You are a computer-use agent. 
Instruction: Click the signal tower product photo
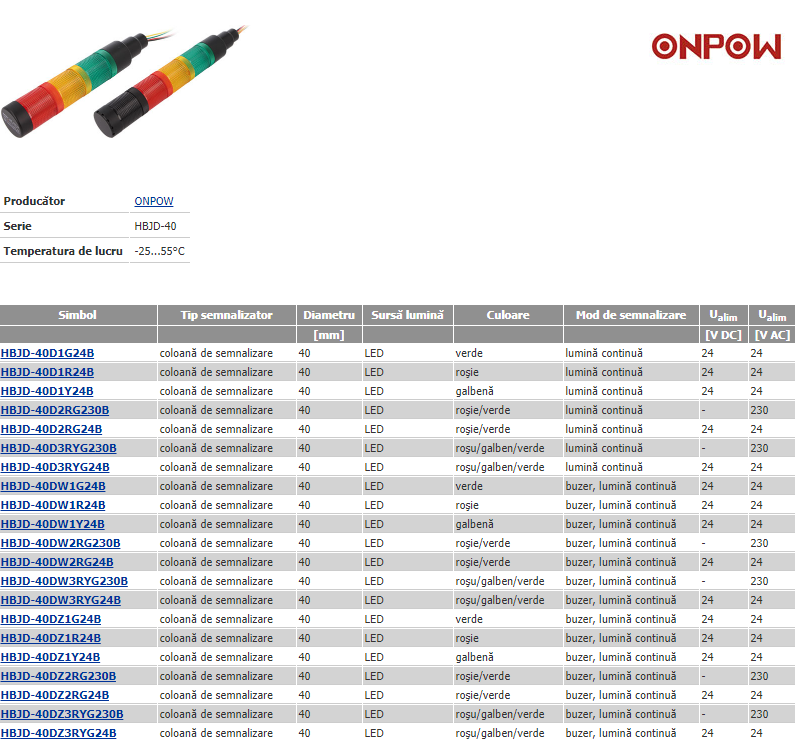(124, 81)
